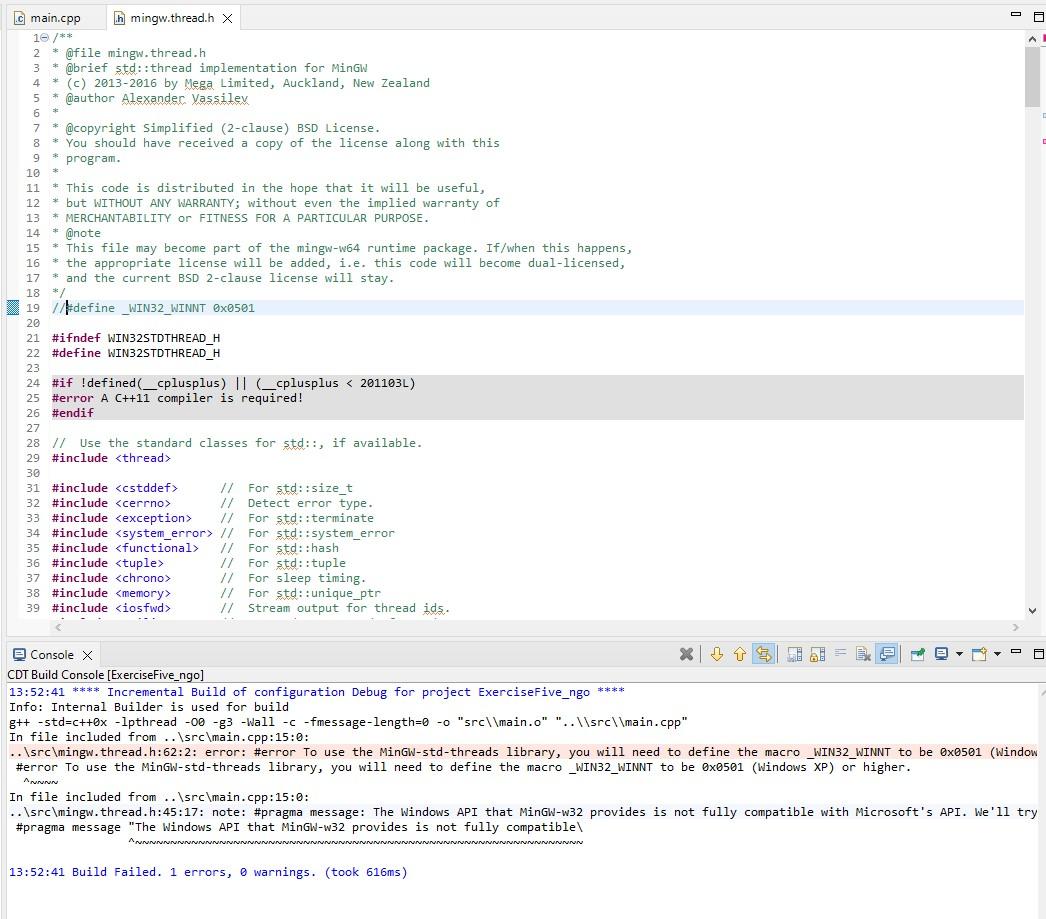Image resolution: width=1046 pixels, height=919 pixels.
Task: Click 'CDT Build Console [ExerciseFive_ngo]' label
Action: click(105, 675)
